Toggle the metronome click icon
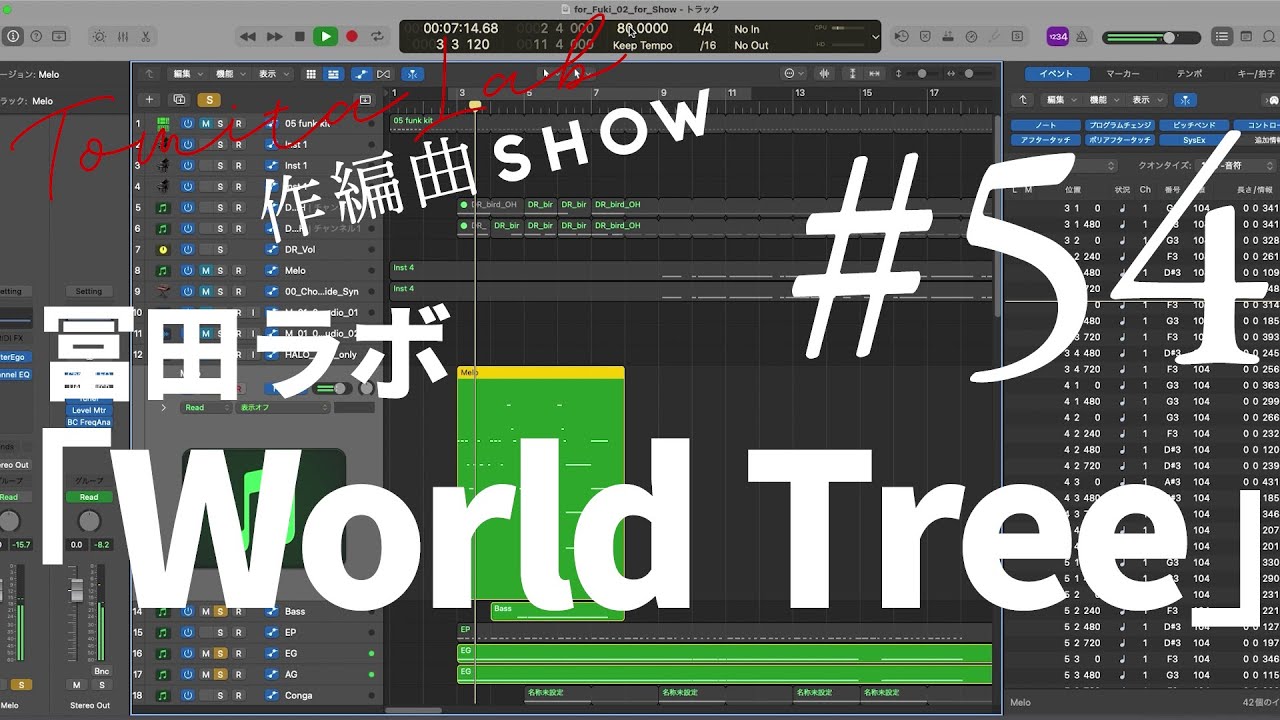The height and width of the screenshot is (720, 1280). (x=1080, y=36)
